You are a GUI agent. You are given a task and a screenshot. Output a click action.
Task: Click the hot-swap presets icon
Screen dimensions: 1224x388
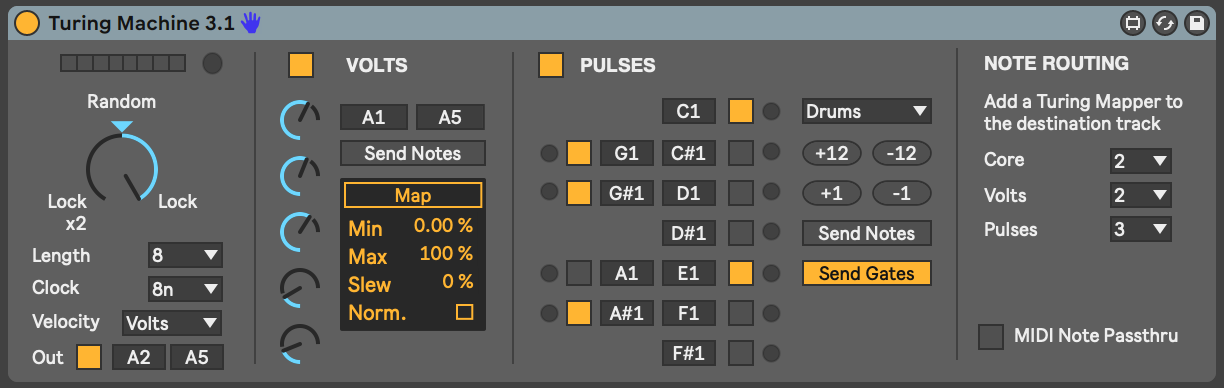(x=1164, y=23)
